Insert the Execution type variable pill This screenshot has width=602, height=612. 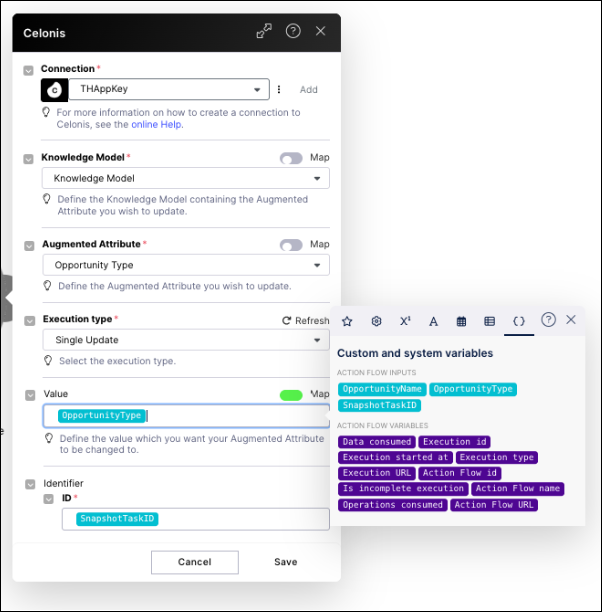coord(497,457)
